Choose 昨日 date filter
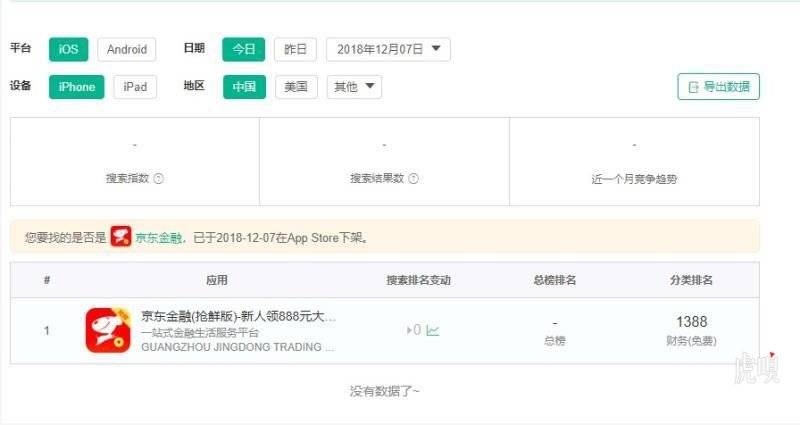This screenshot has width=800, height=425. (295, 49)
